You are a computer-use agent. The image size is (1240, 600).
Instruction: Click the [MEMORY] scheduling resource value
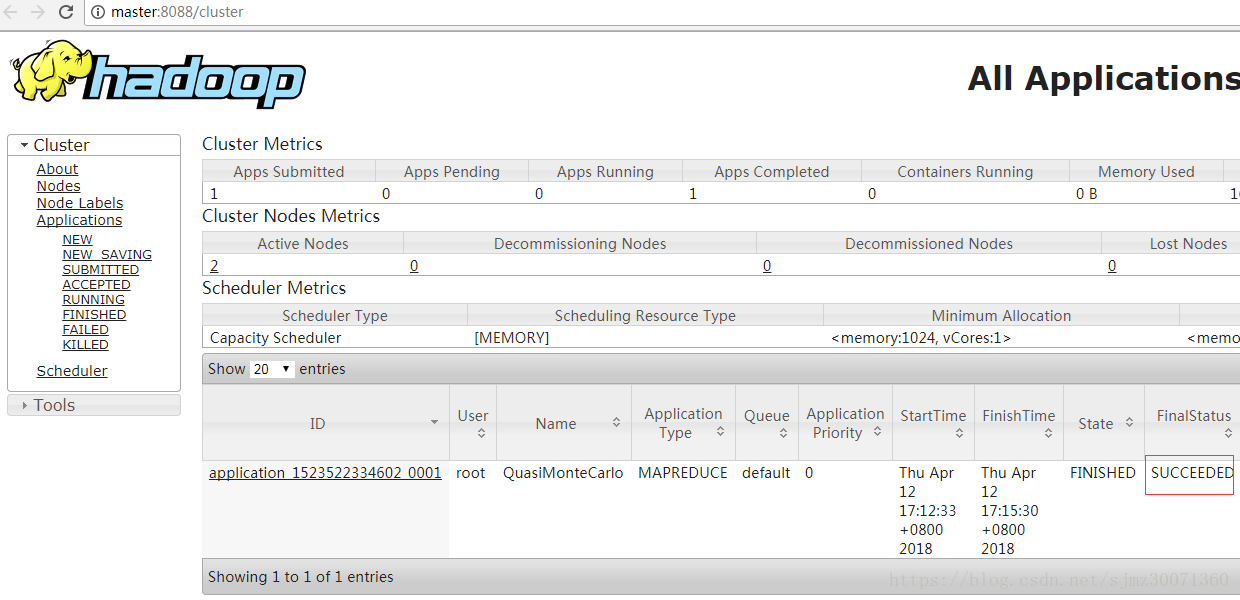(x=512, y=338)
